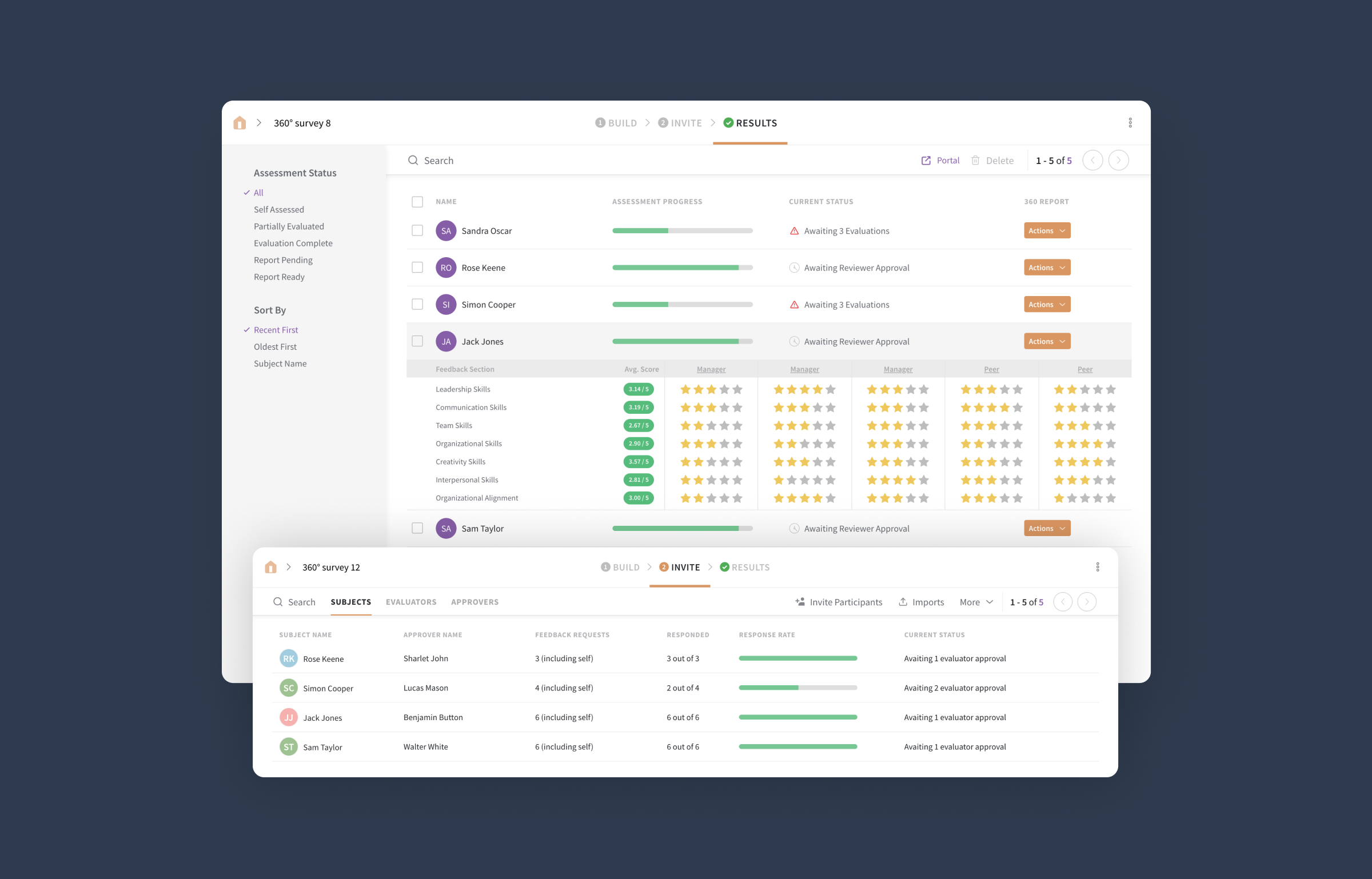Expand the More dropdown in survey 12
Viewport: 1372px width, 879px height.
[976, 602]
